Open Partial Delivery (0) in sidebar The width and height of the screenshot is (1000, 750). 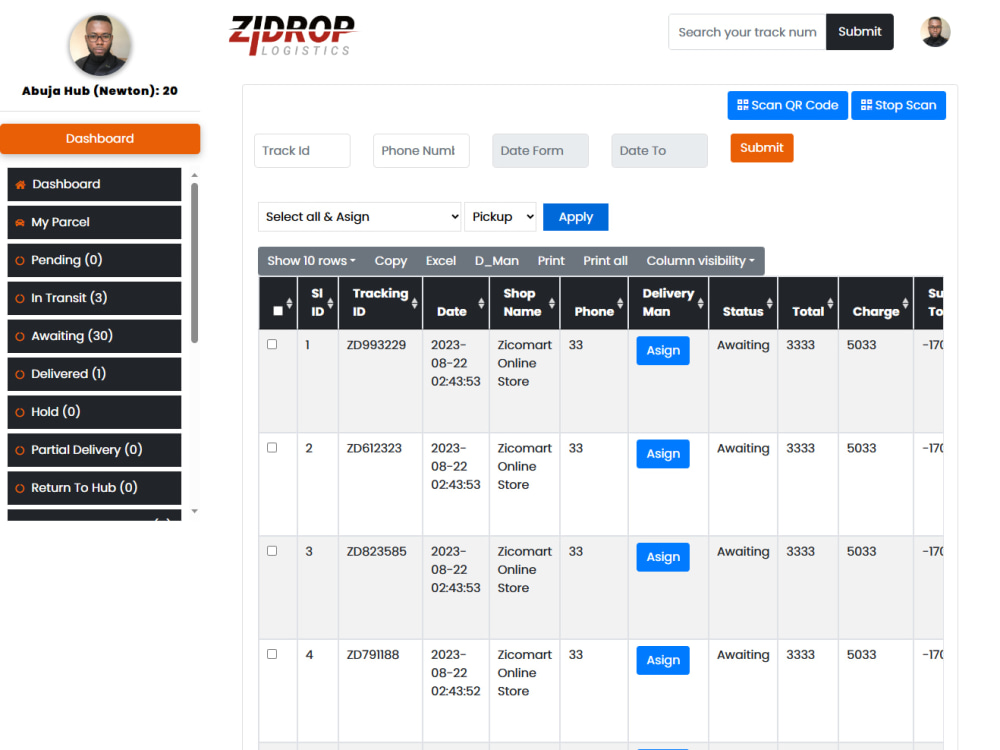click(94, 450)
